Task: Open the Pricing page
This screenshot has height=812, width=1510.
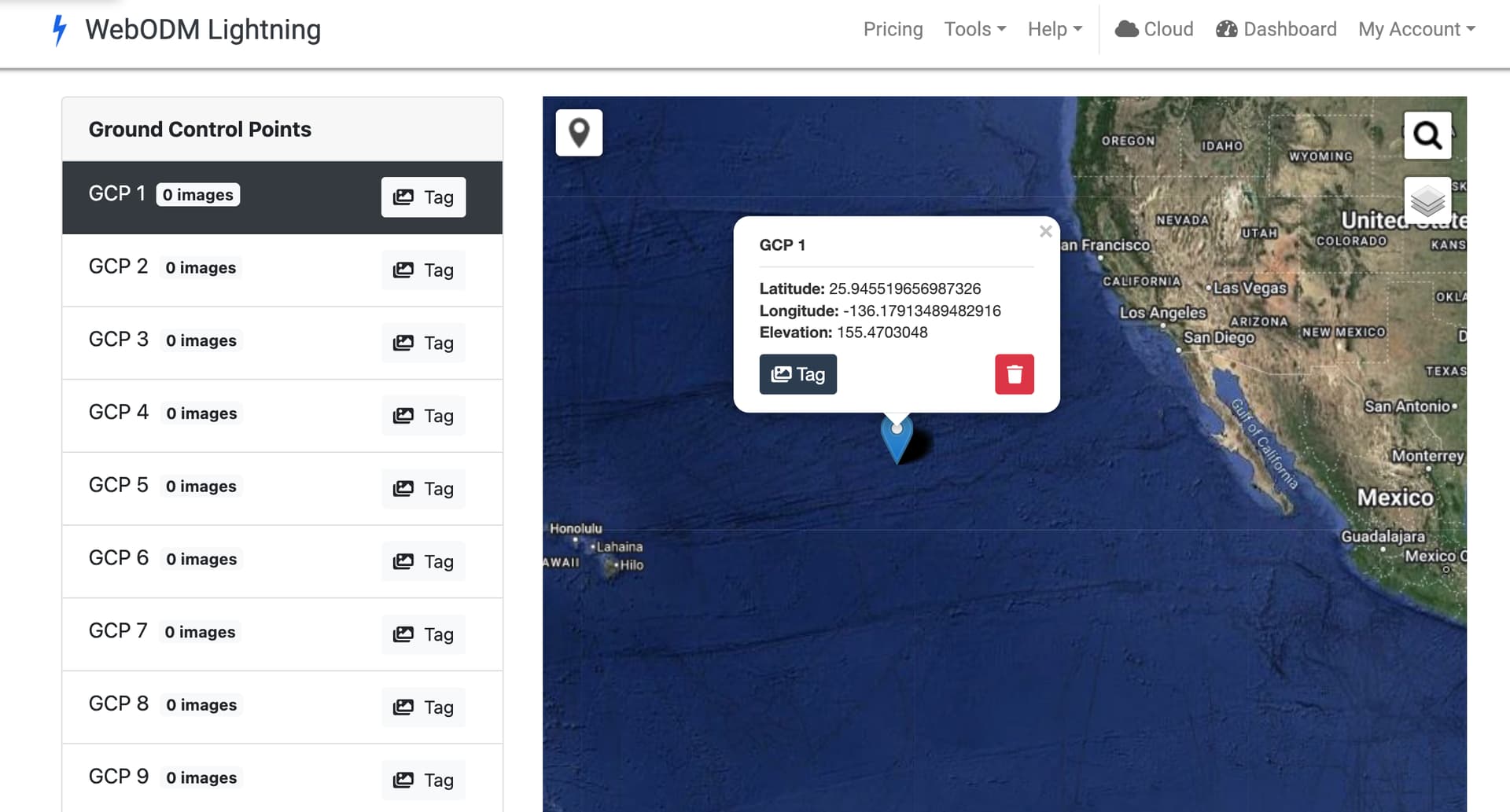Action: [893, 29]
